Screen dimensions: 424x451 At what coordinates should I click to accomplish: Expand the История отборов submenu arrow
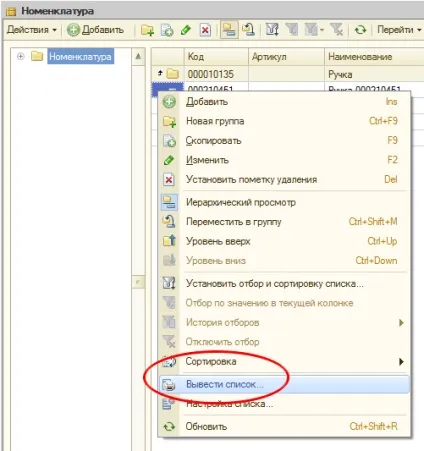click(x=401, y=322)
